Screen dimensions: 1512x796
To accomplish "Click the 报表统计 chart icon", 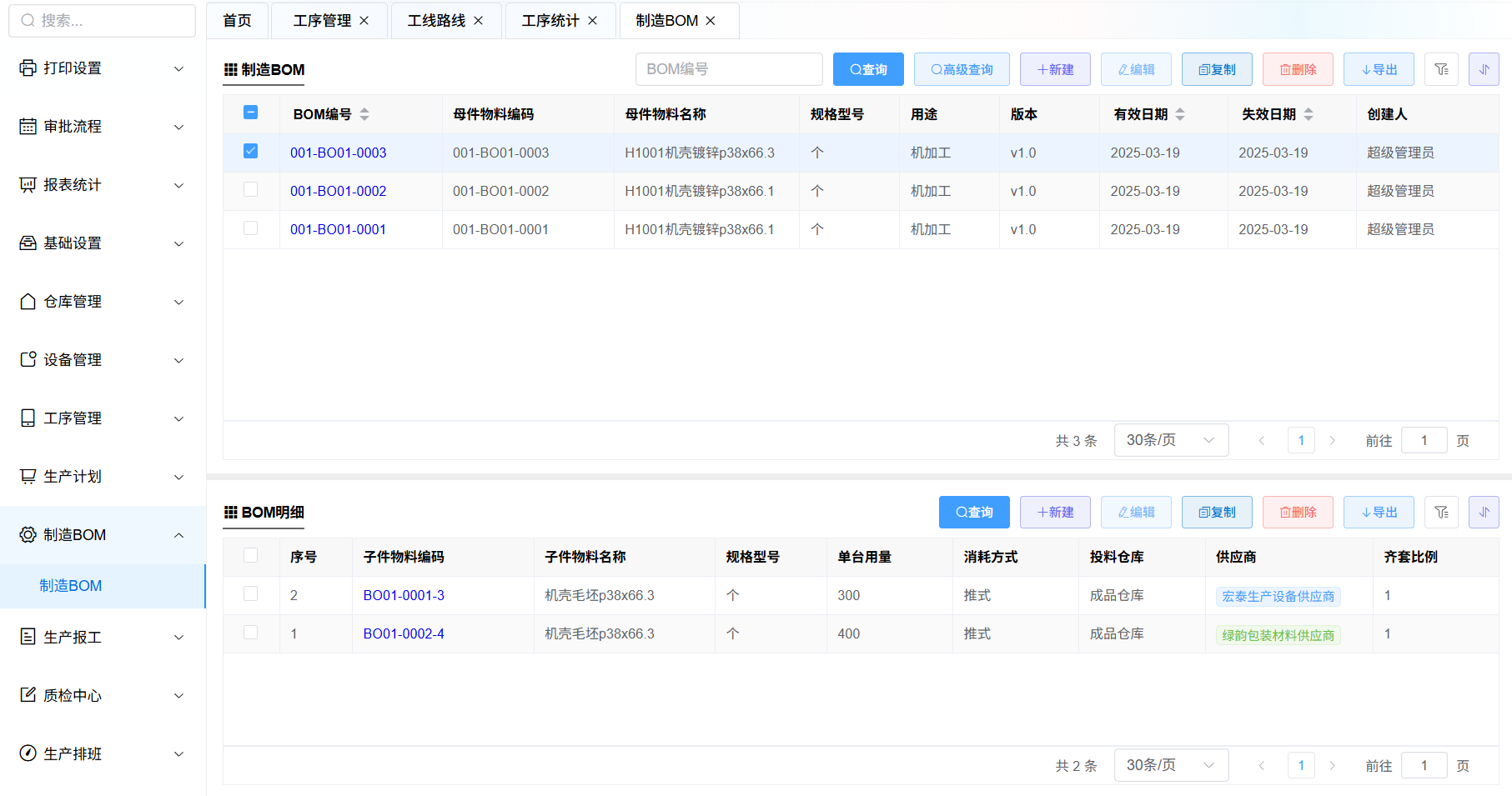I will click(28, 185).
